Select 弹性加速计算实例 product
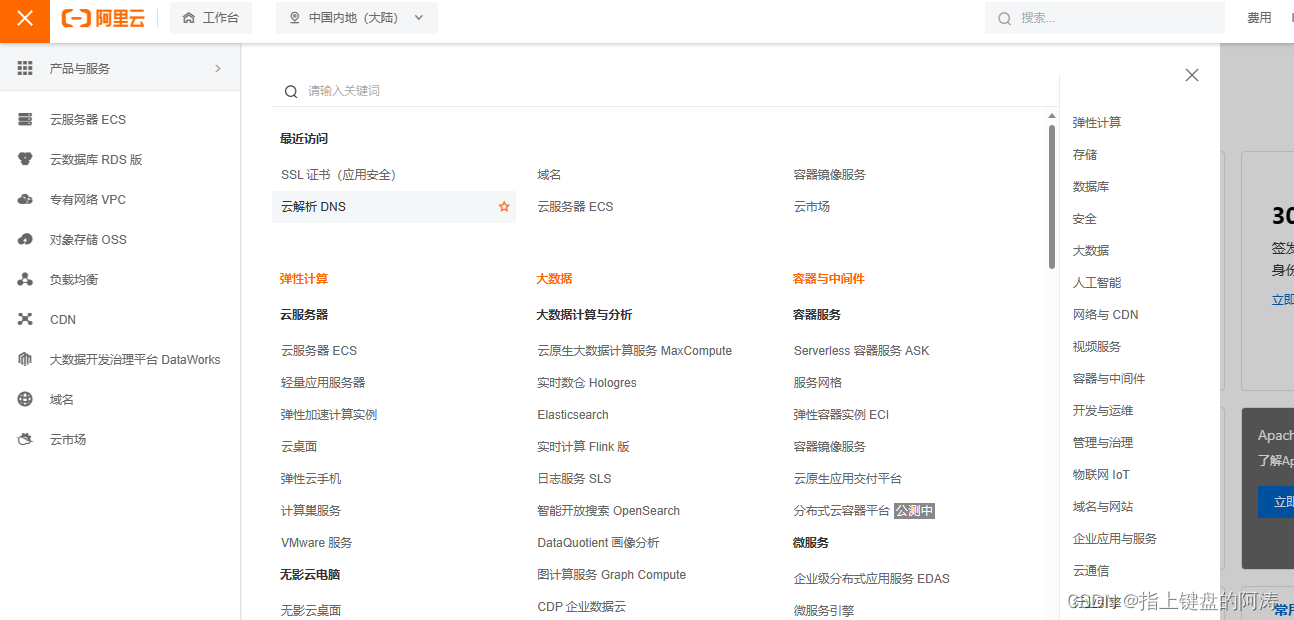The height and width of the screenshot is (620, 1294). 329,415
